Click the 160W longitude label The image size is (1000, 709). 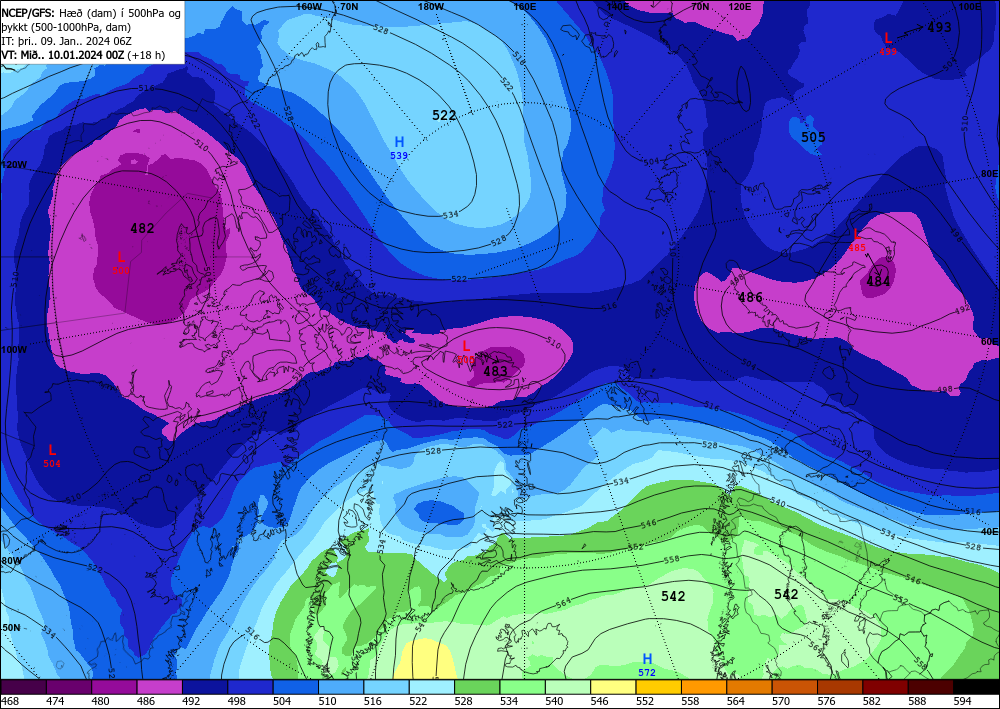click(x=309, y=6)
